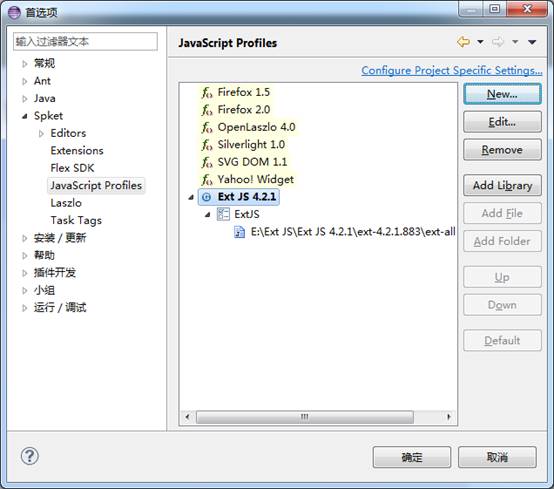Viewport: 554px width, 489px height.
Task: Collapse the Ext JS 4.2.1 profile node
Action: click(x=191, y=197)
